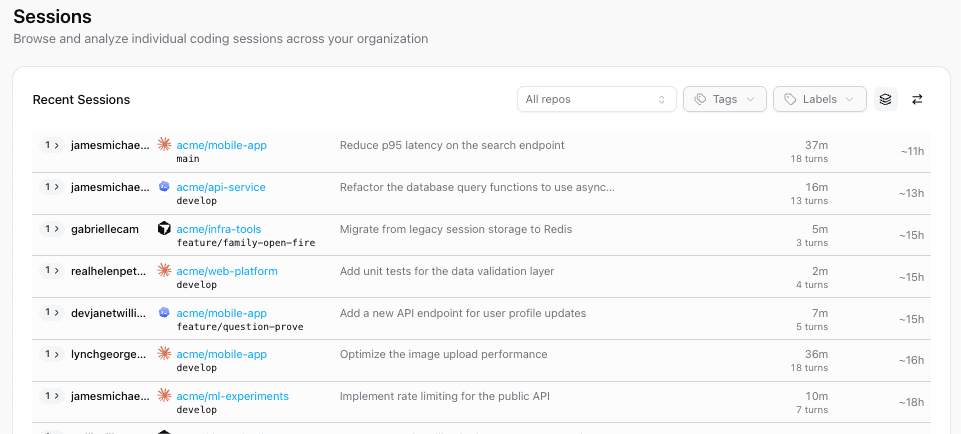Open the acme/infra-tools repo link

[x=219, y=229]
